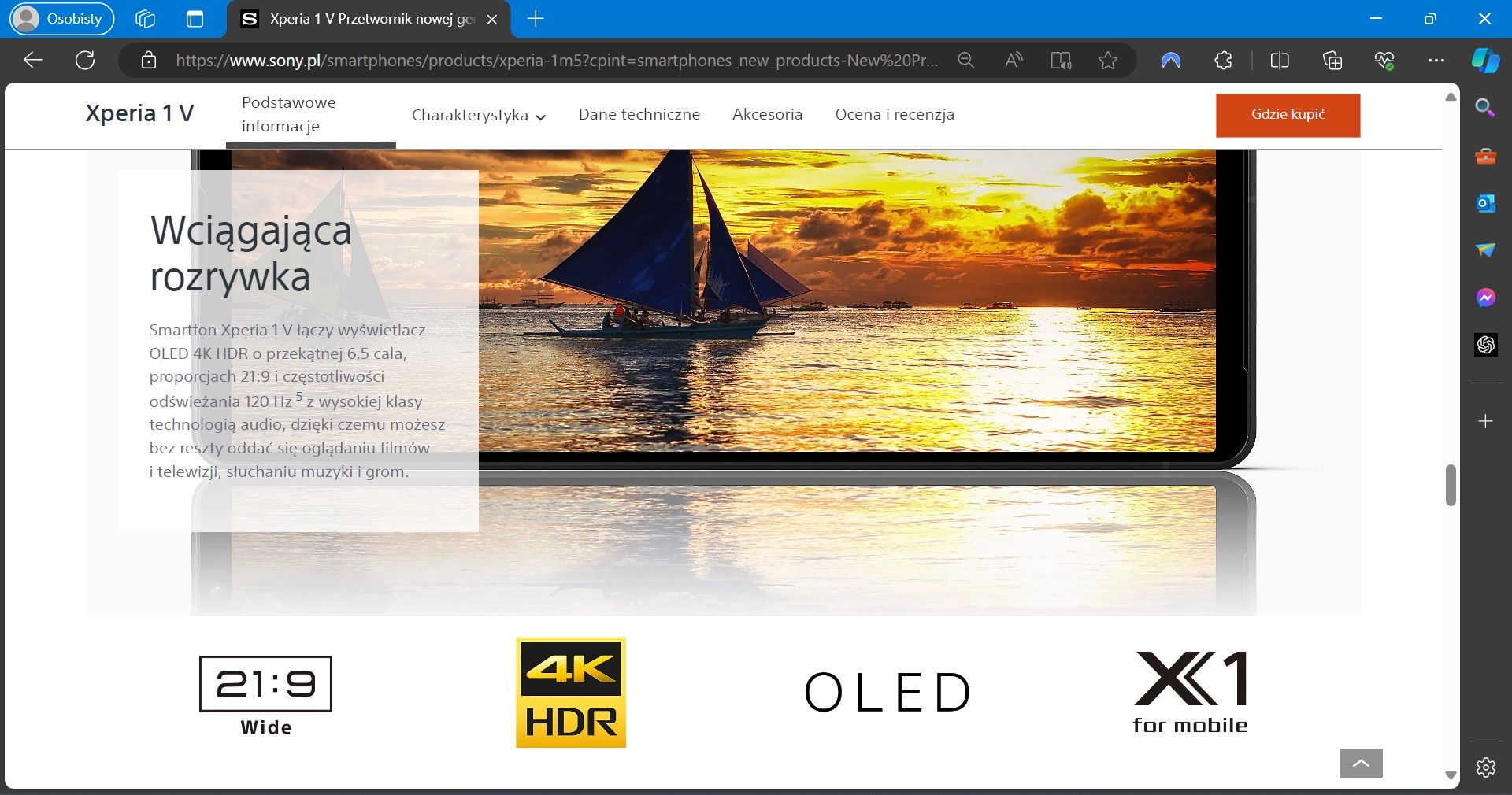Open ChatGPT sidebar app
Screen dimensions: 1512x795
click(x=1485, y=345)
